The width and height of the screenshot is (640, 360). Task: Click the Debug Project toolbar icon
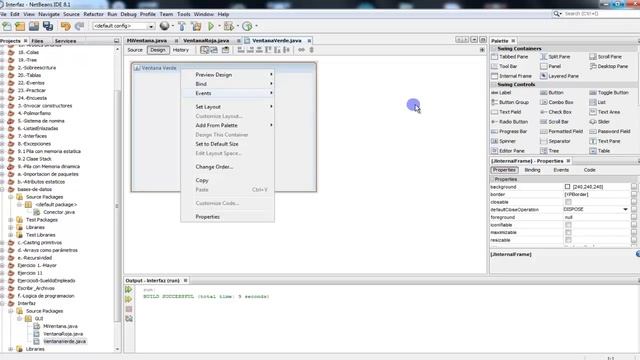click(229, 26)
